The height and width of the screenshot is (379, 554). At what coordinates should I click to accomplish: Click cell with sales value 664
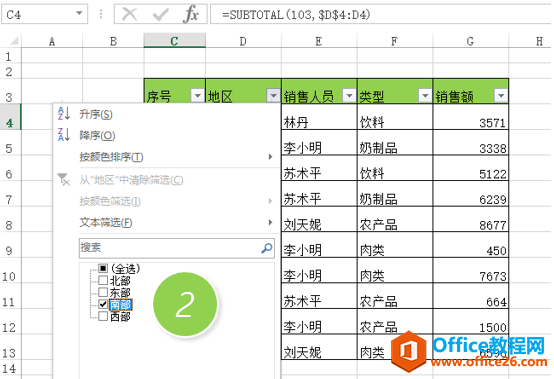[x=471, y=296]
